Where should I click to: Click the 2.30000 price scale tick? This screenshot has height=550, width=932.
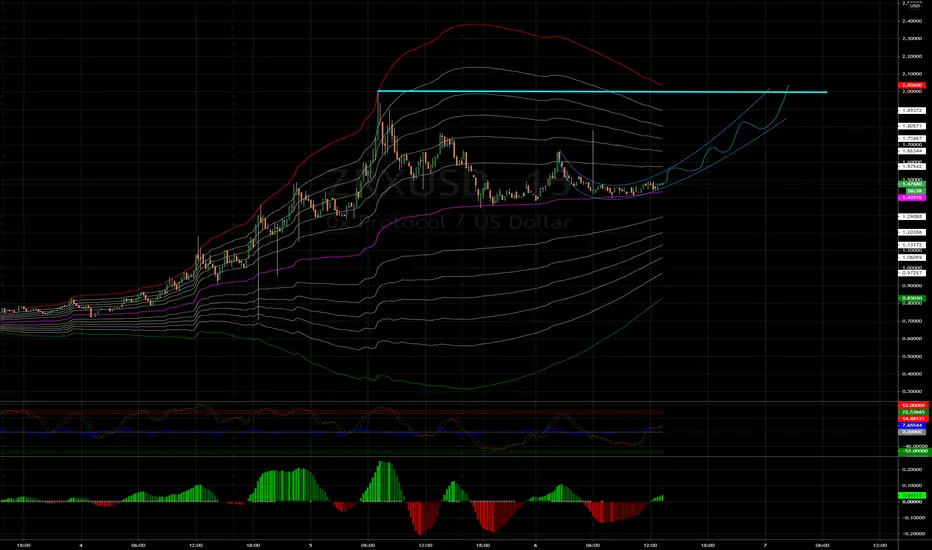(912, 39)
